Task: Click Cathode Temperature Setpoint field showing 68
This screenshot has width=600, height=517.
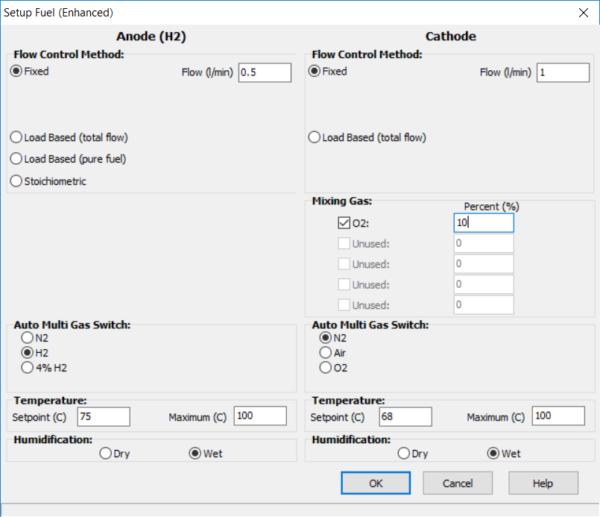Action: coord(406,416)
